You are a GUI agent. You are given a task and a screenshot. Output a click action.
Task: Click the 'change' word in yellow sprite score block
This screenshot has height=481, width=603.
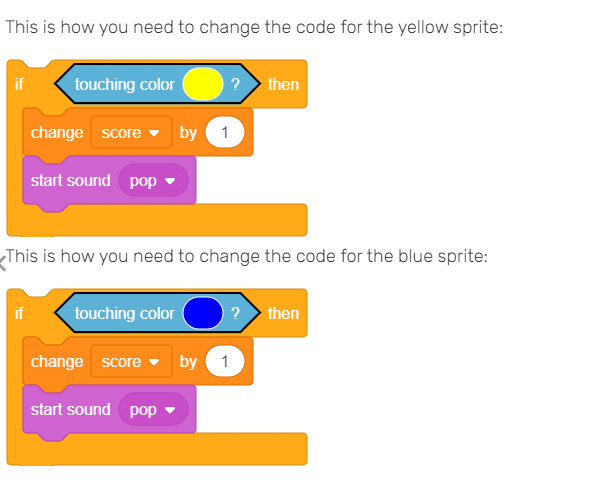pyautogui.click(x=57, y=133)
